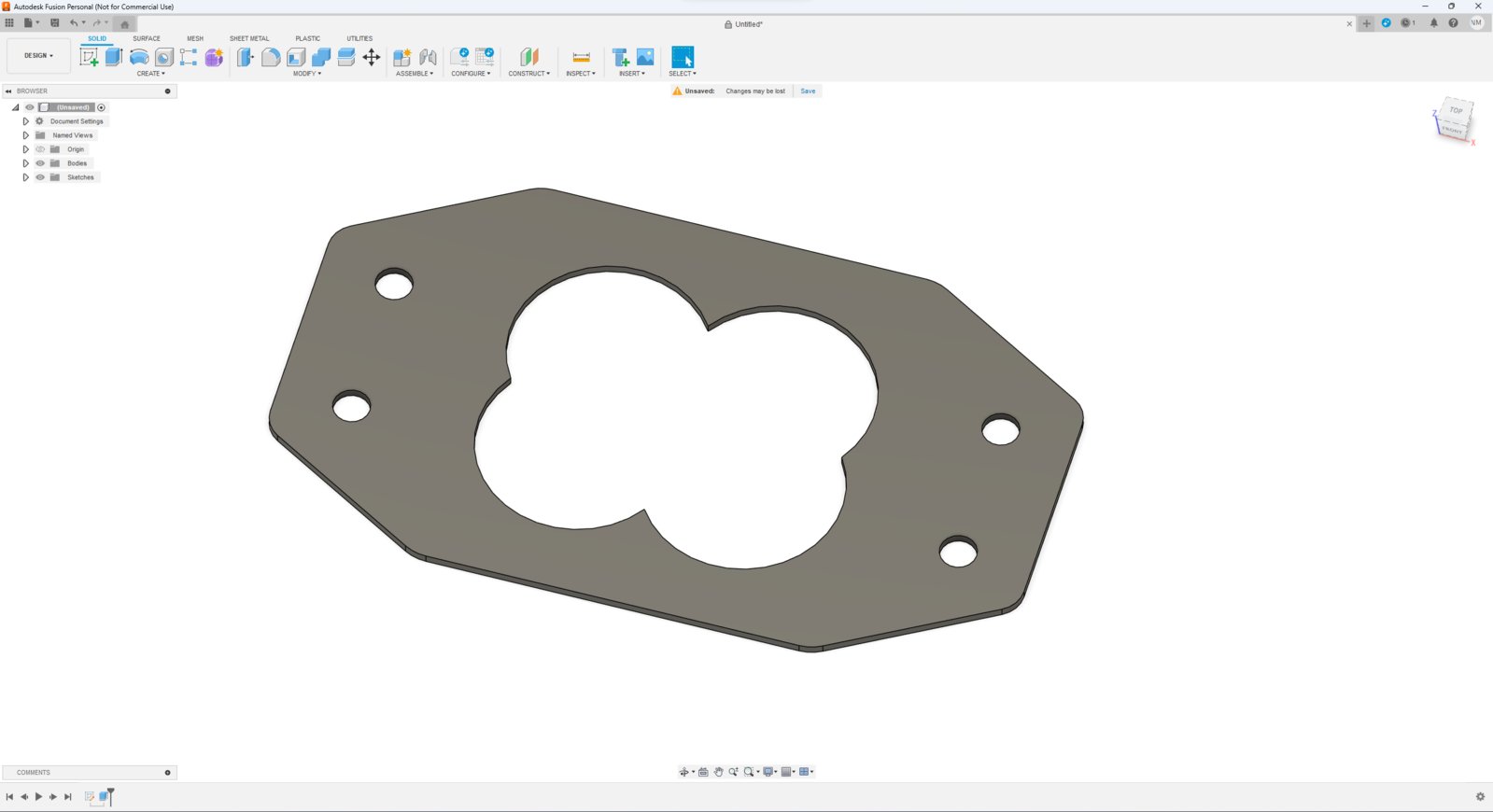The image size is (1493, 812).
Task: Switch to the PLASTIC tab
Action: [308, 38]
